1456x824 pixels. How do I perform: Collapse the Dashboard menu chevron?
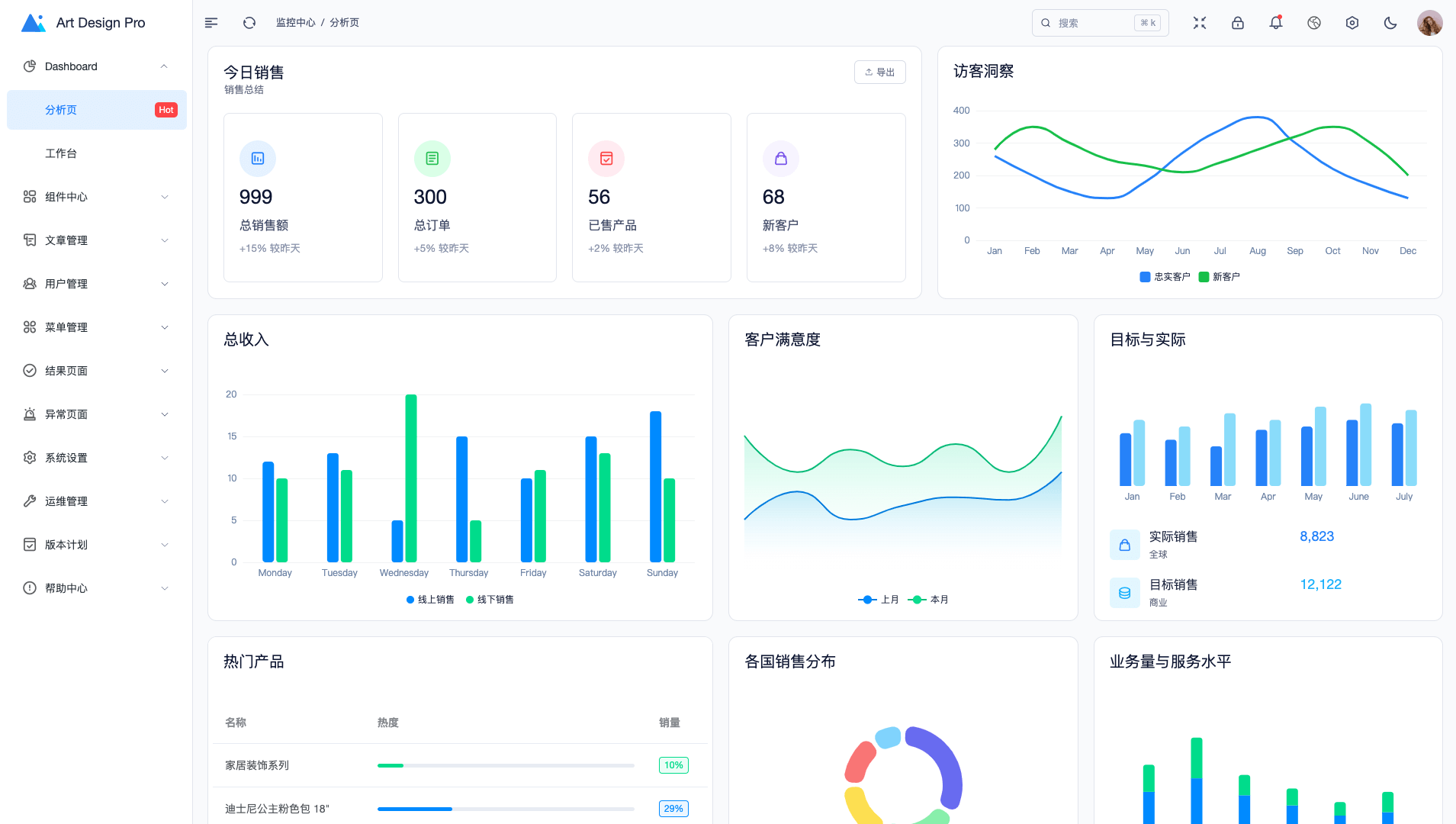pyautogui.click(x=164, y=66)
